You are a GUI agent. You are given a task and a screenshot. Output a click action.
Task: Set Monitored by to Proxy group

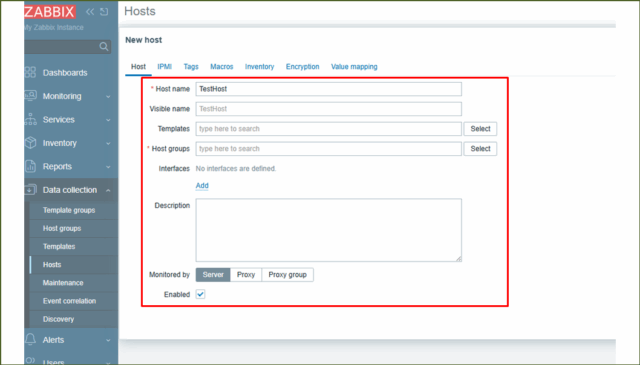(287, 275)
